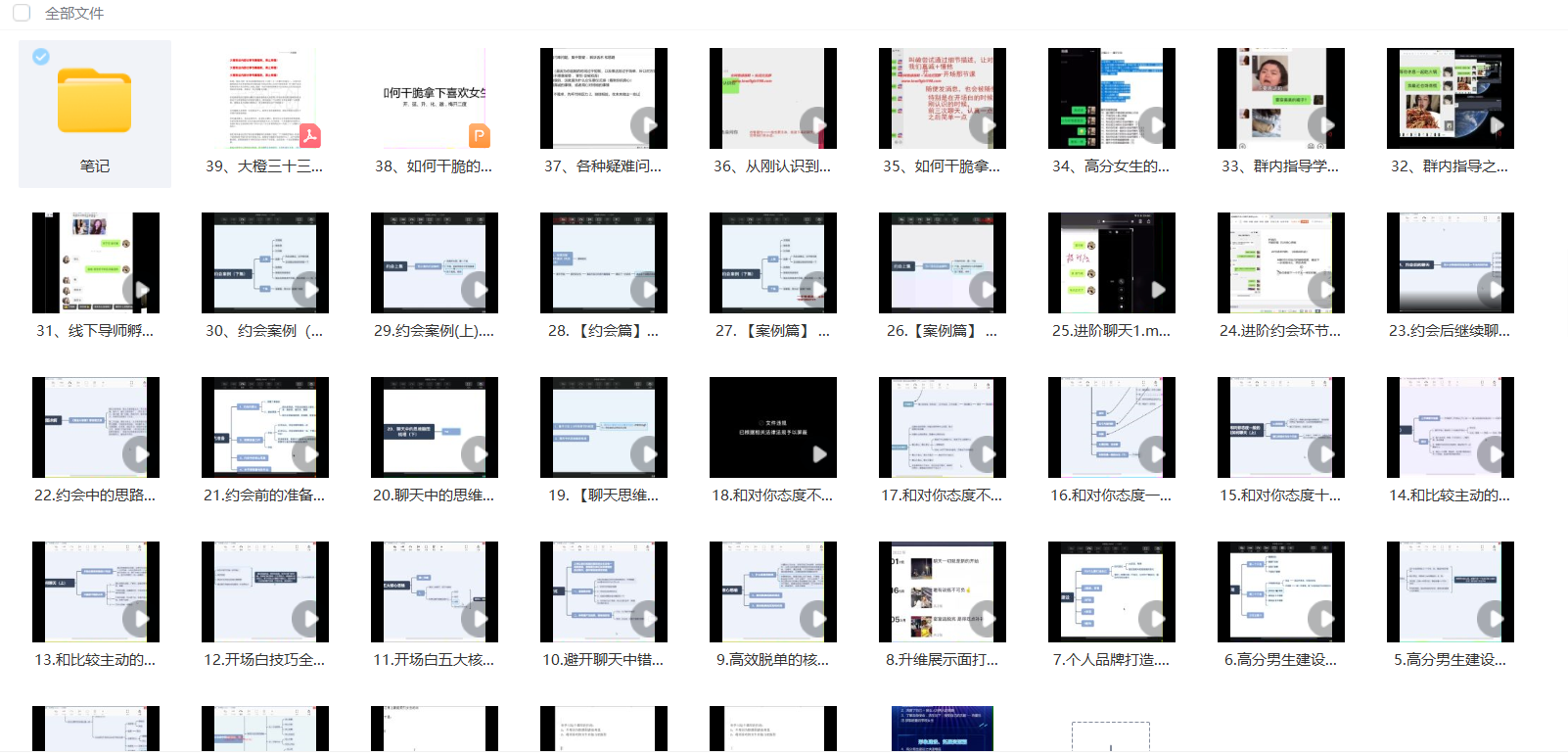Click file name 20.聊天中的思维...
Viewport: 1568px width, 755px height.
coord(434,495)
